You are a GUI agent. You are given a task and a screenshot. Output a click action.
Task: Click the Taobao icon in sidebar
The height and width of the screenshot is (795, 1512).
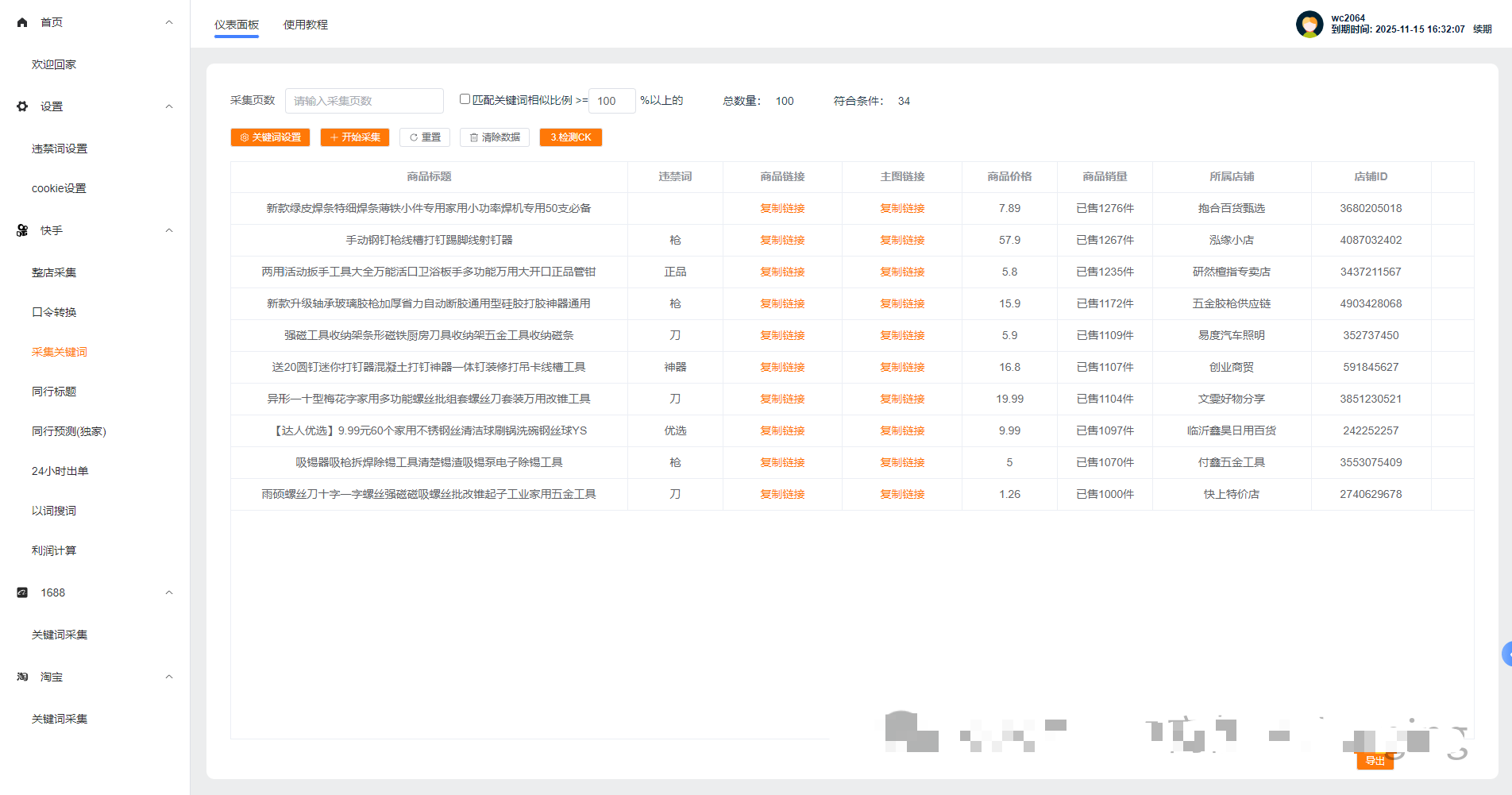[x=22, y=677]
